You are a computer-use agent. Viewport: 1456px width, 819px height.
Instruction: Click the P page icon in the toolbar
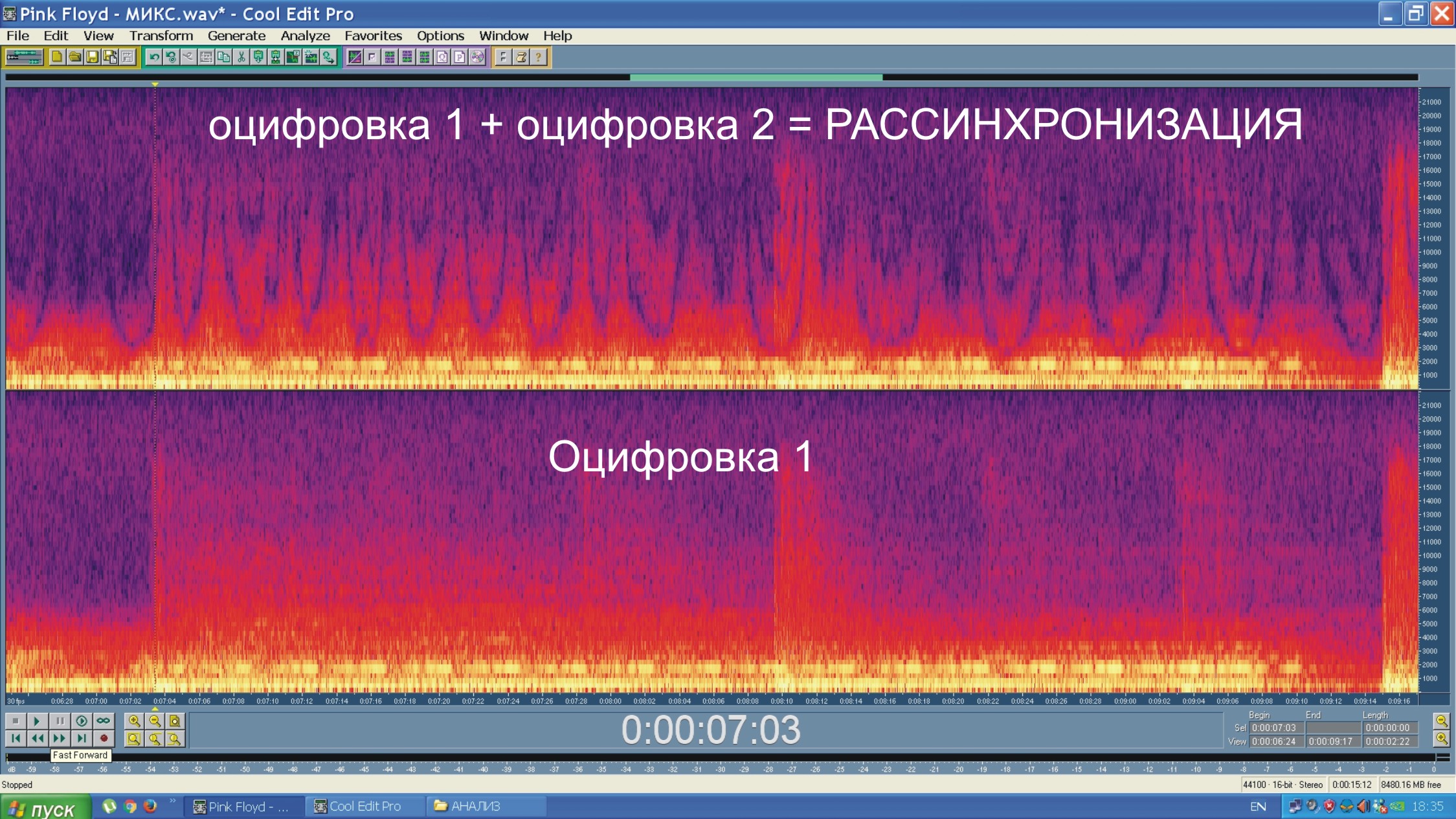coord(460,58)
